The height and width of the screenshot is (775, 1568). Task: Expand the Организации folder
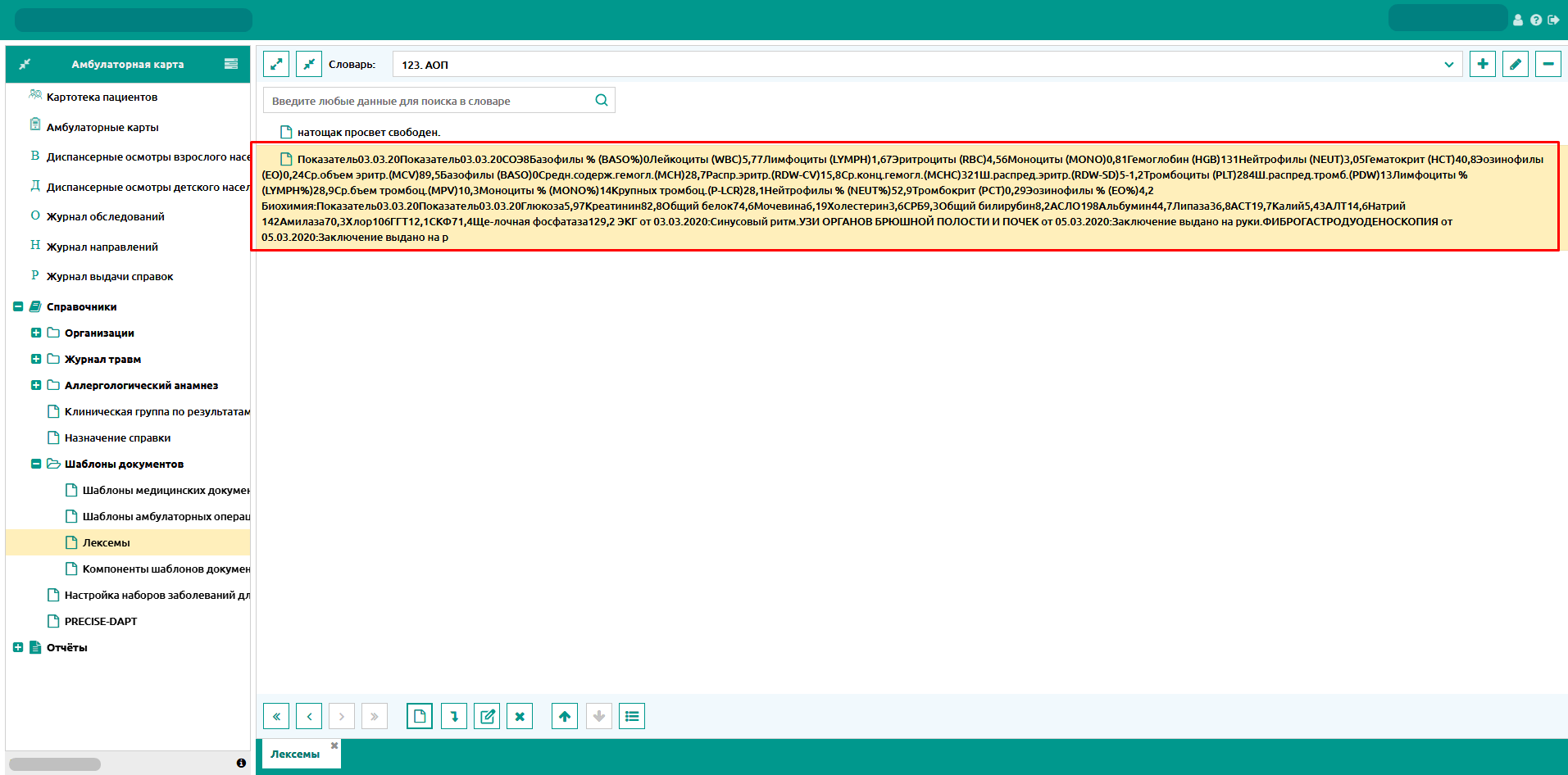(x=36, y=333)
